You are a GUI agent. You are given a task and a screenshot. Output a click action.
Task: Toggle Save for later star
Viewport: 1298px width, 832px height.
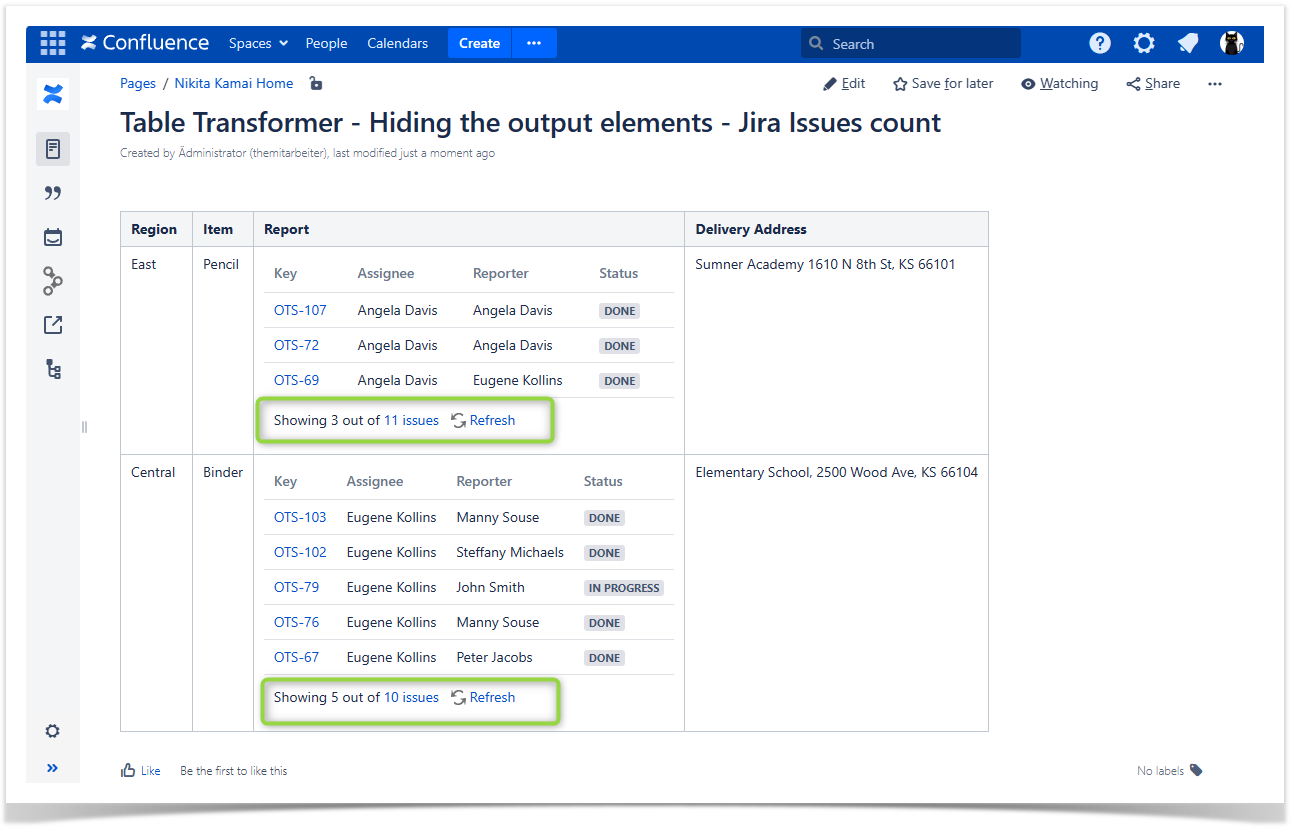[x=943, y=84]
